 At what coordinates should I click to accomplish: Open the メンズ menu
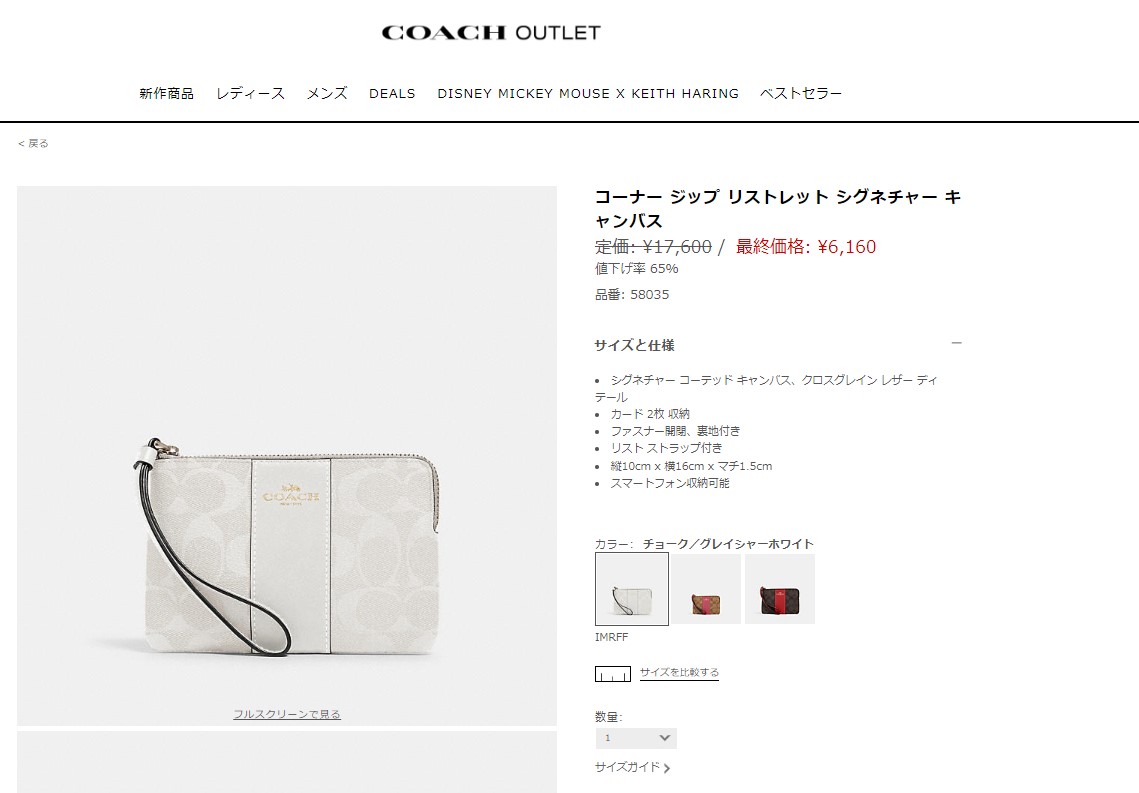(327, 94)
